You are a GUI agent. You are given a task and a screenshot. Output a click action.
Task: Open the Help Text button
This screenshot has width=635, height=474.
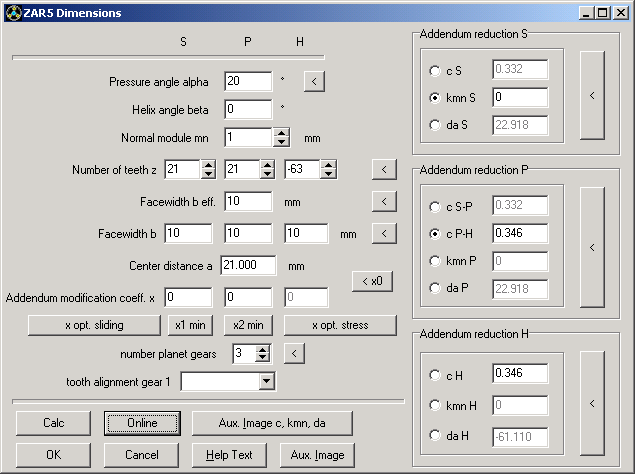coord(230,455)
